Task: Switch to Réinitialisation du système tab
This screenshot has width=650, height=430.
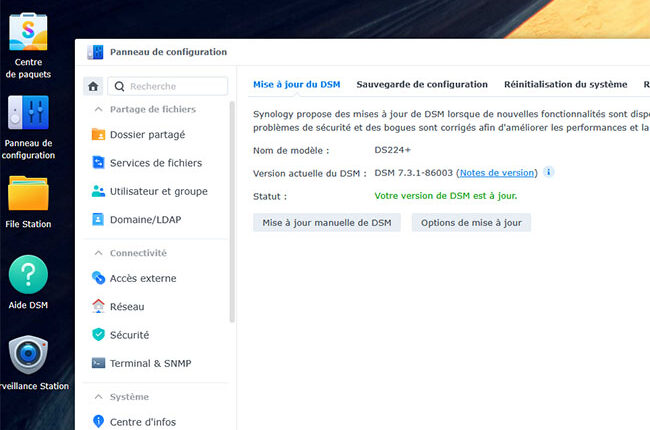Action: pos(565,84)
